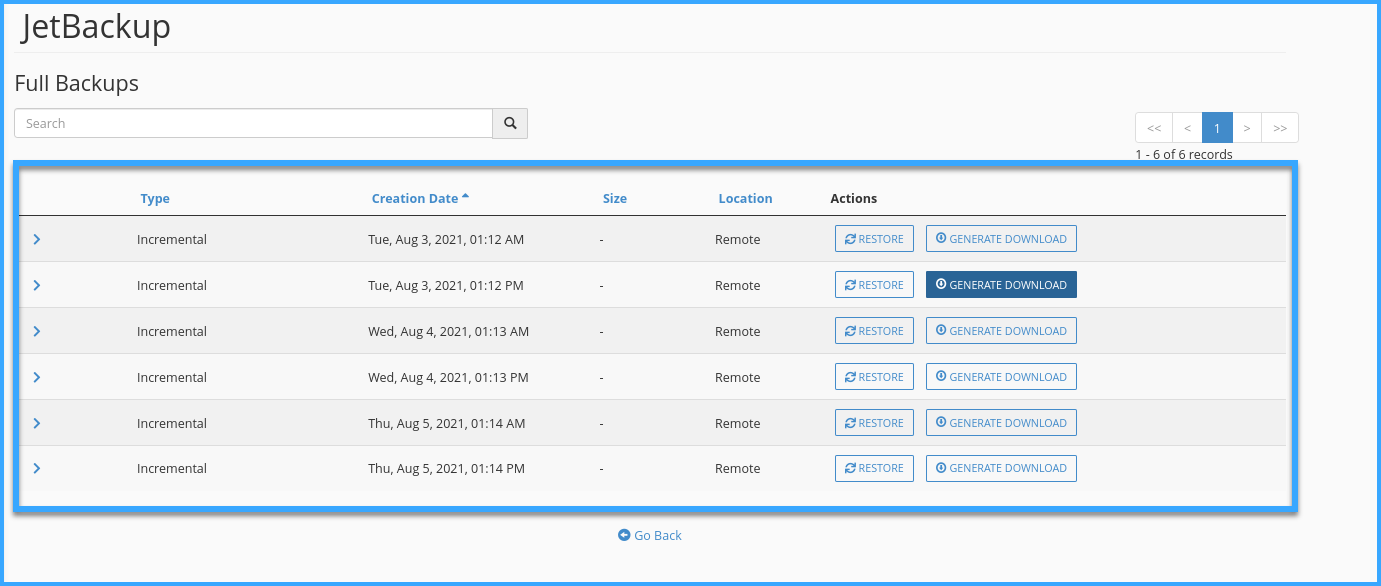Click inside the Search input field
This screenshot has height=586, width=1381.
[x=253, y=124]
